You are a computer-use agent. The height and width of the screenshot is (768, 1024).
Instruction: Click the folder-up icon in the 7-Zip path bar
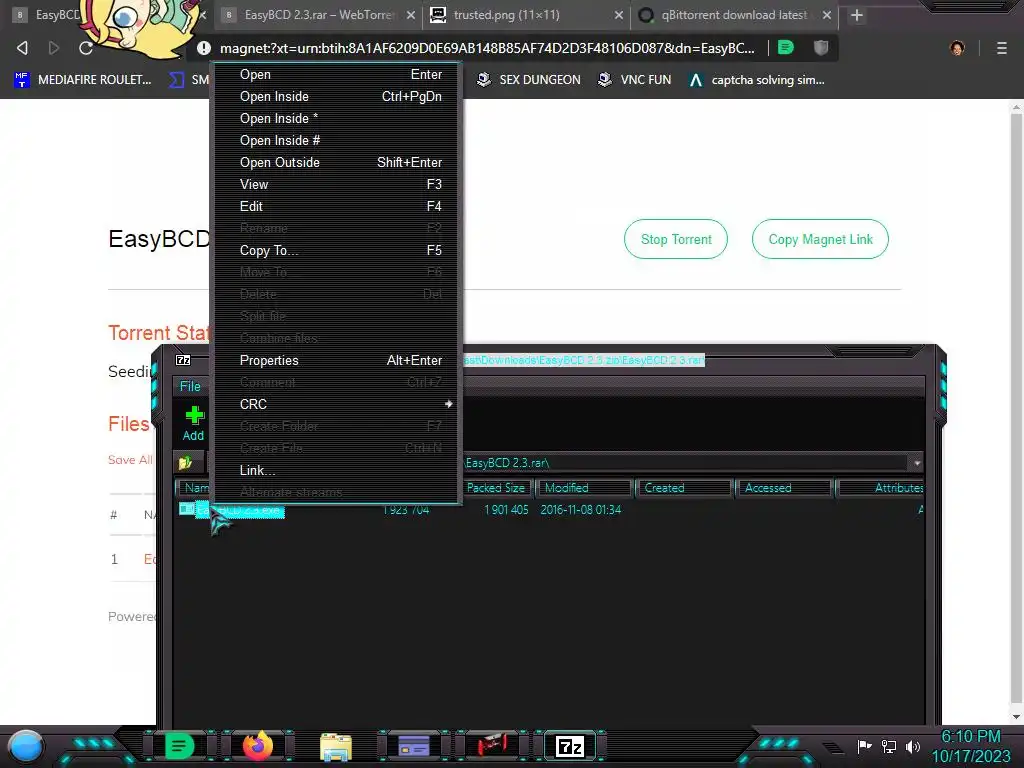(185, 462)
